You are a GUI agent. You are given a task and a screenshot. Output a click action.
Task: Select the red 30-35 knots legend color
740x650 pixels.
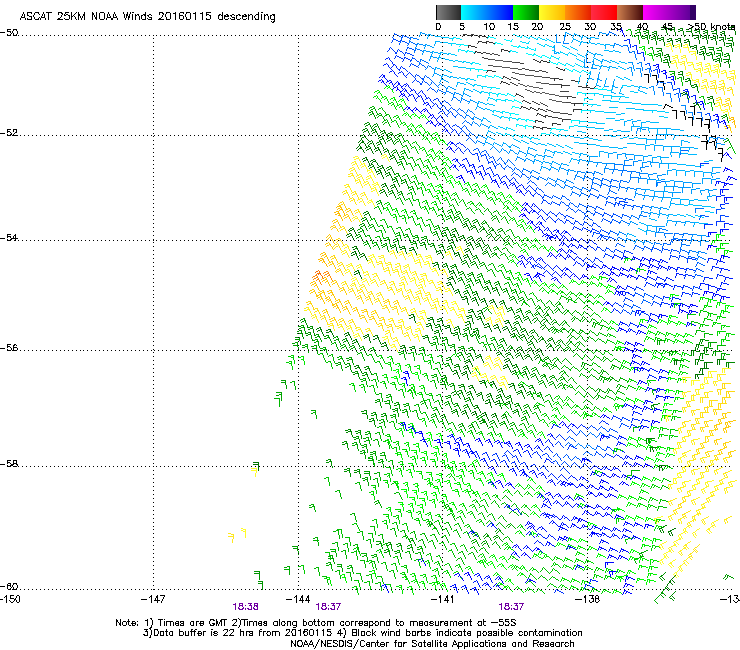click(604, 12)
